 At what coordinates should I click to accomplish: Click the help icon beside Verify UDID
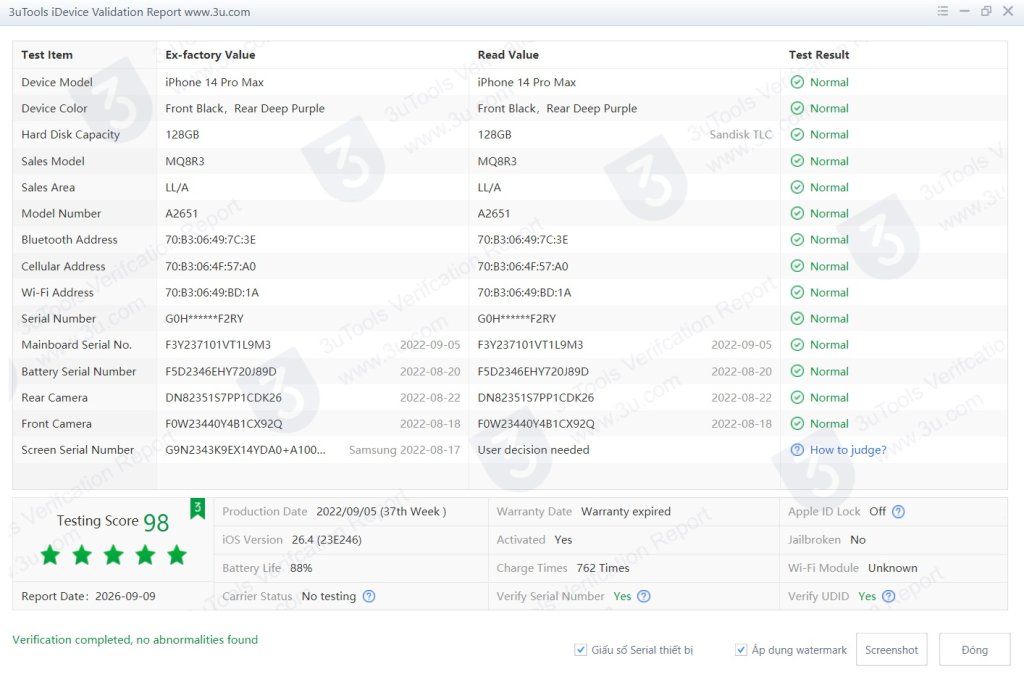[x=888, y=596]
